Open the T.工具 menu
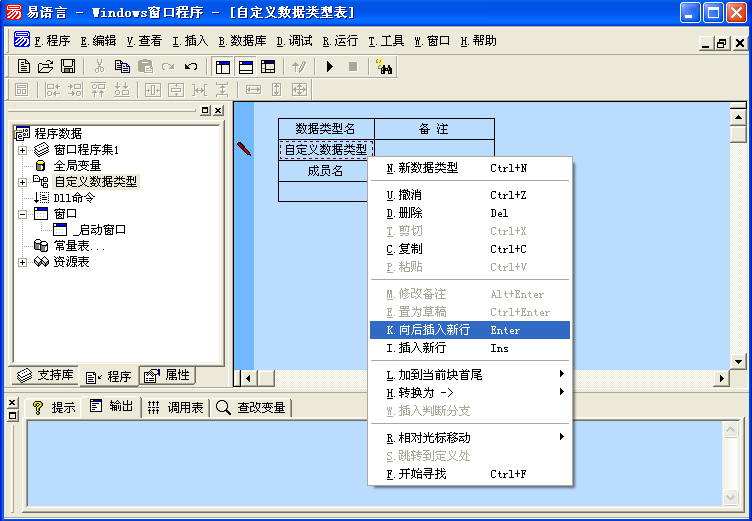The width and height of the screenshot is (752, 521). [386, 41]
